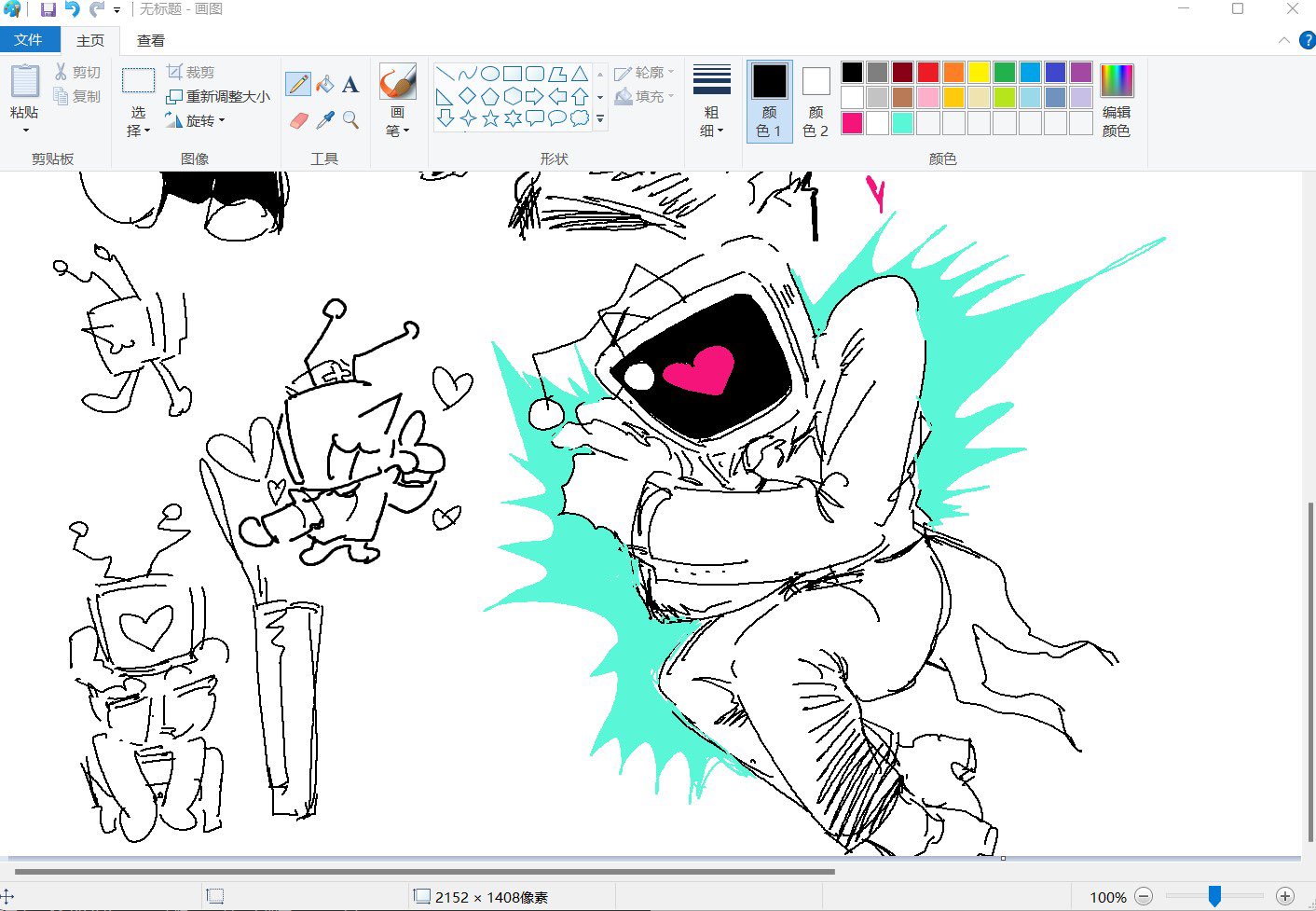Select the Fill with color bucket tool
This screenshot has height=911, width=1316.
point(324,84)
